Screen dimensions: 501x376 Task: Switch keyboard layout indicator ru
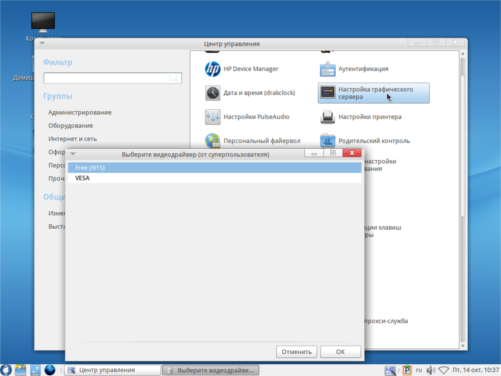click(419, 370)
